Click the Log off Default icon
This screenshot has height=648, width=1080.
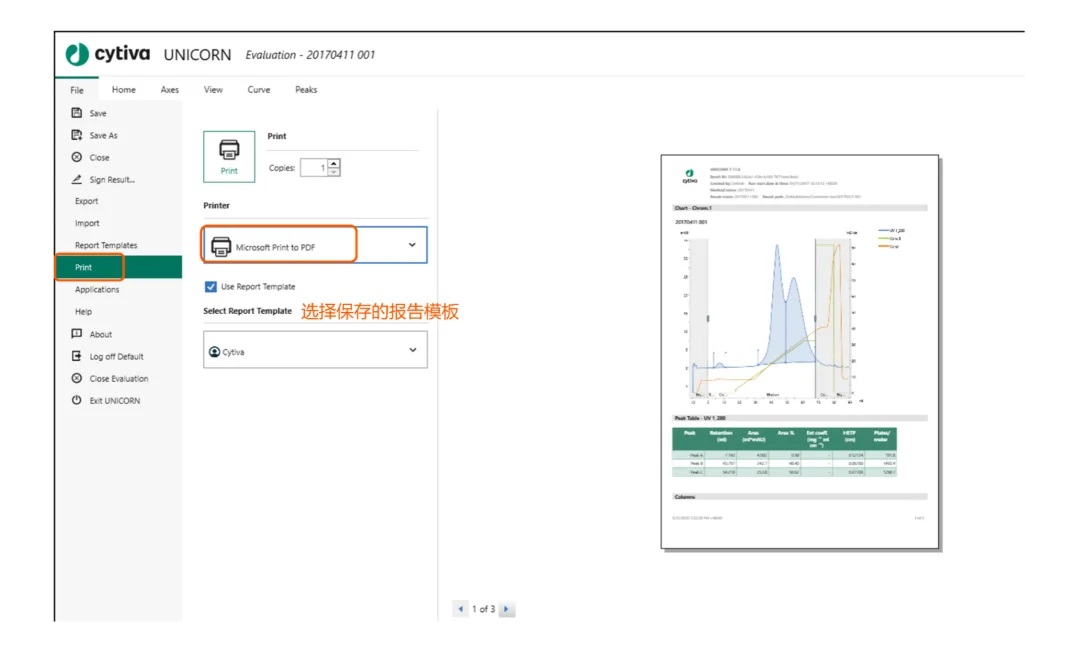click(x=76, y=356)
